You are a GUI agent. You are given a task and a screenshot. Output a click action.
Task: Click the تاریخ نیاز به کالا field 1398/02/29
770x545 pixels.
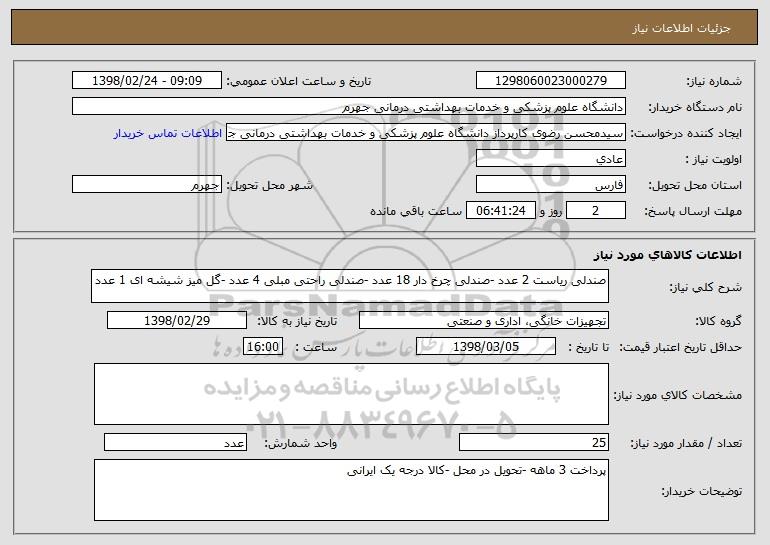point(177,321)
